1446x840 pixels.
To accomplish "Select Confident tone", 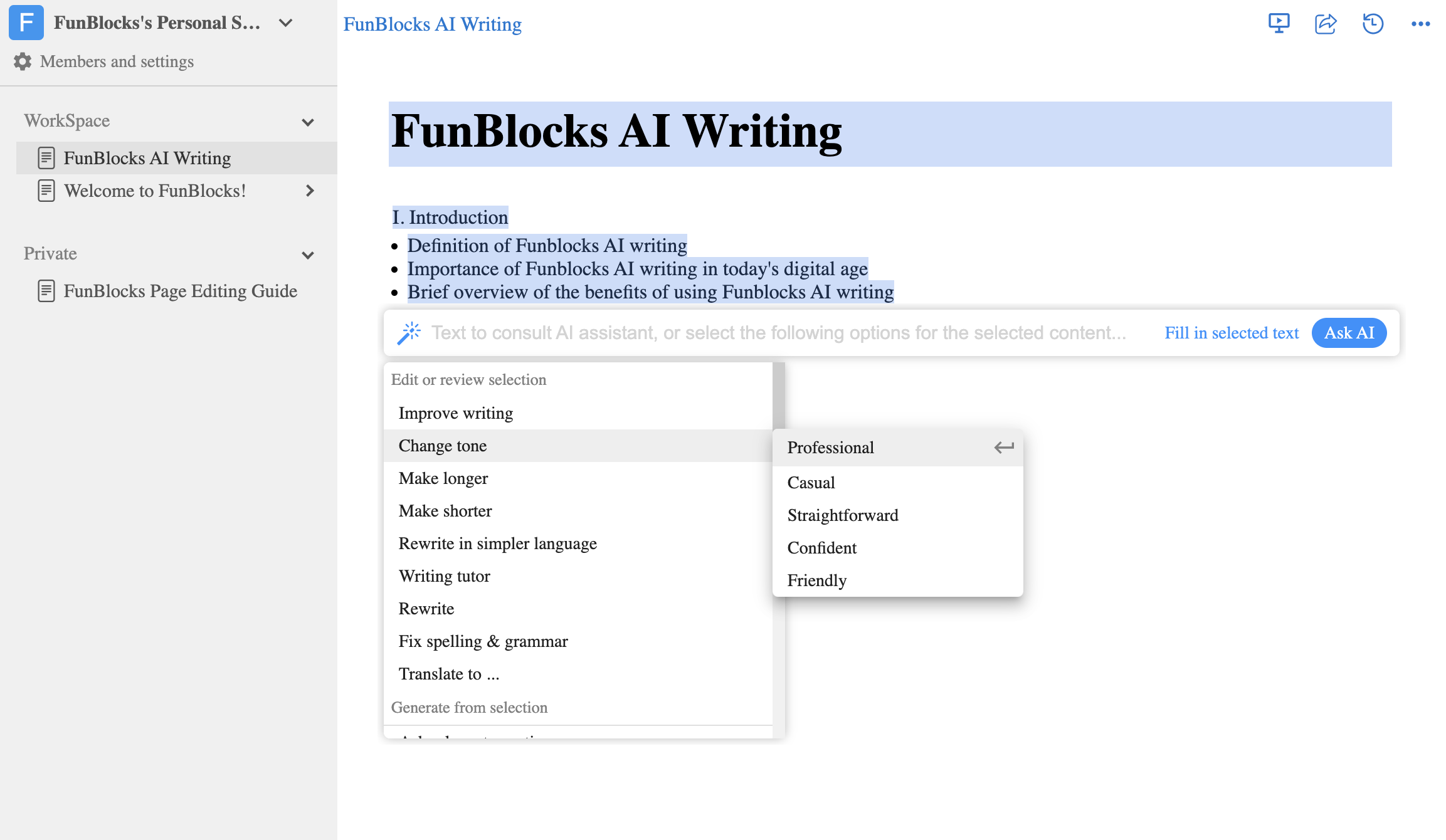I will tap(898, 548).
